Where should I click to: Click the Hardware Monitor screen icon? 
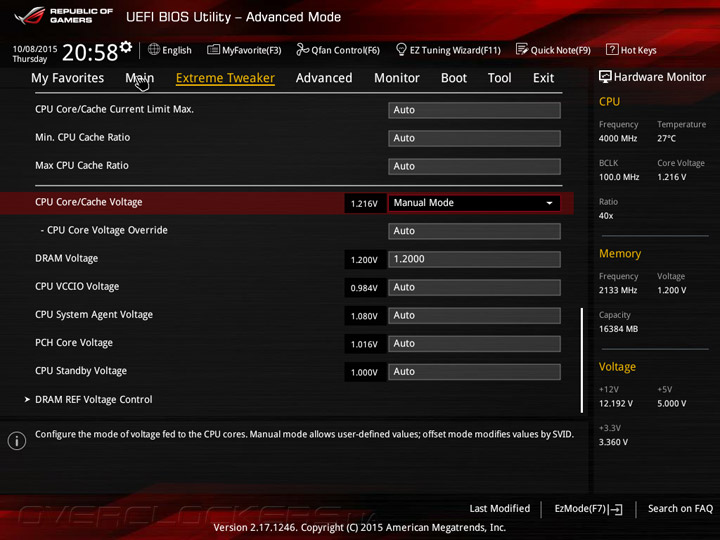[605, 77]
